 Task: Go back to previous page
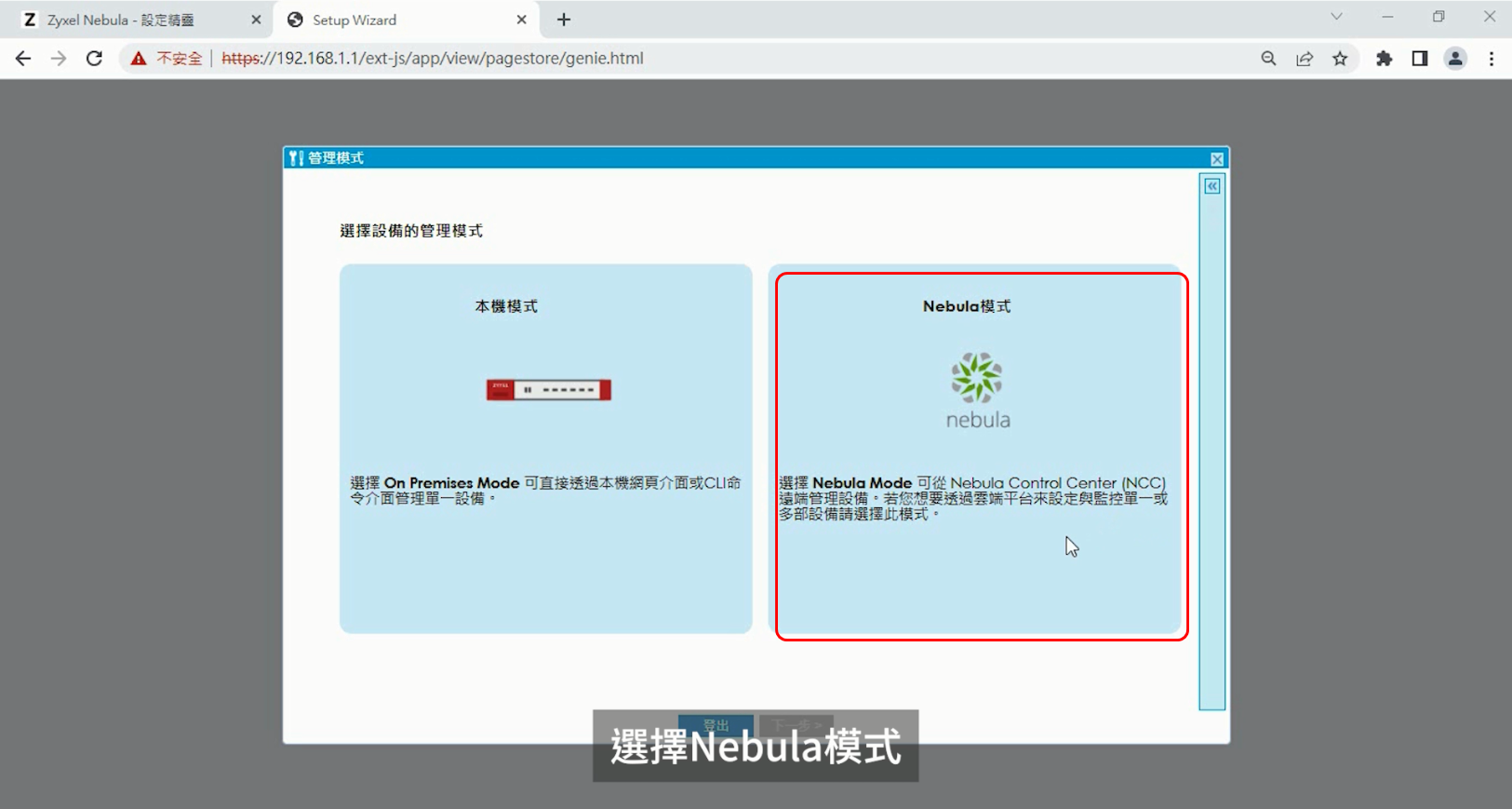pyautogui.click(x=23, y=58)
